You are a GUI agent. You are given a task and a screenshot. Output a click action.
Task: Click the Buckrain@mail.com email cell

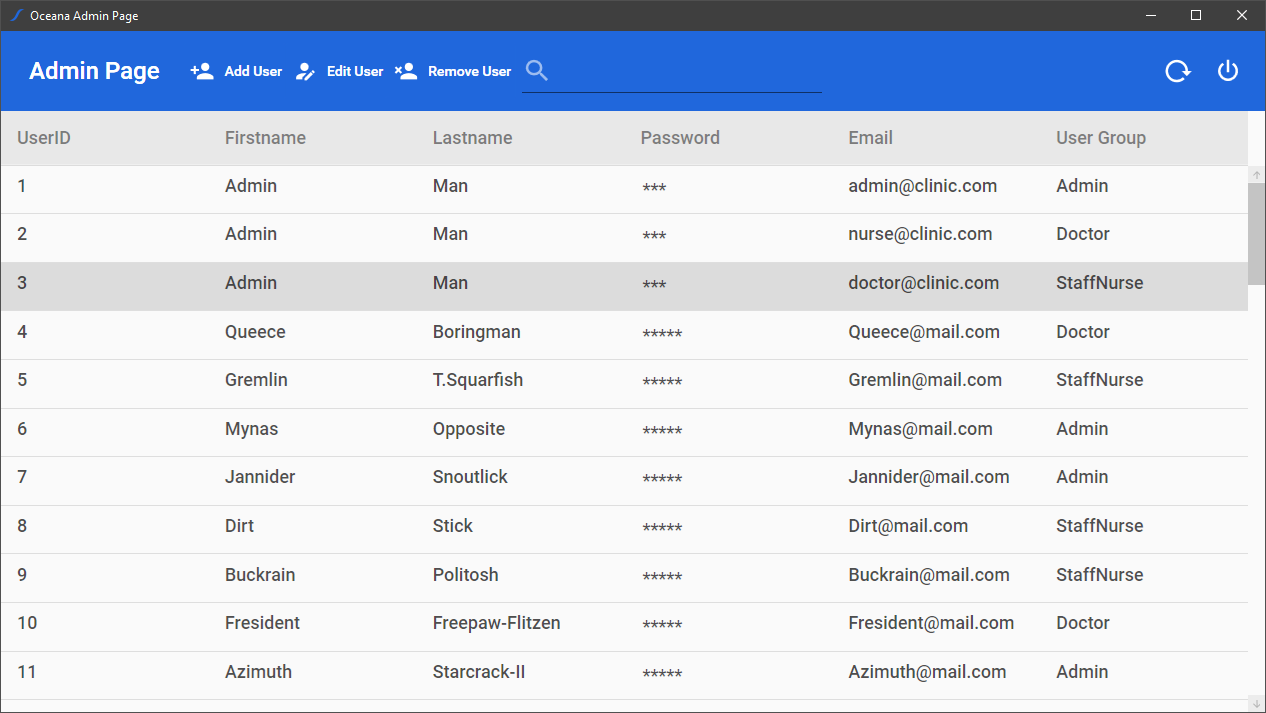pyautogui.click(x=929, y=575)
